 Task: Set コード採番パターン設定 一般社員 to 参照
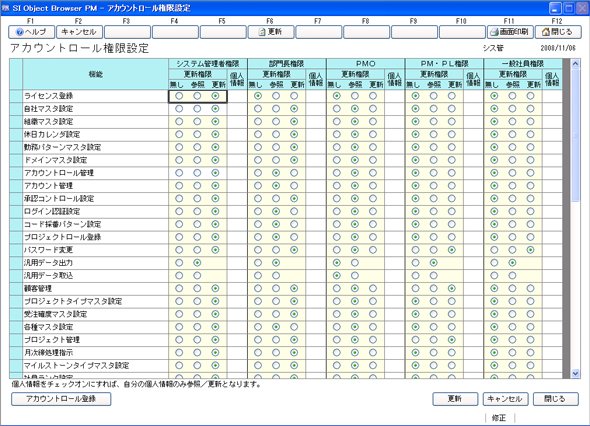click(x=512, y=224)
